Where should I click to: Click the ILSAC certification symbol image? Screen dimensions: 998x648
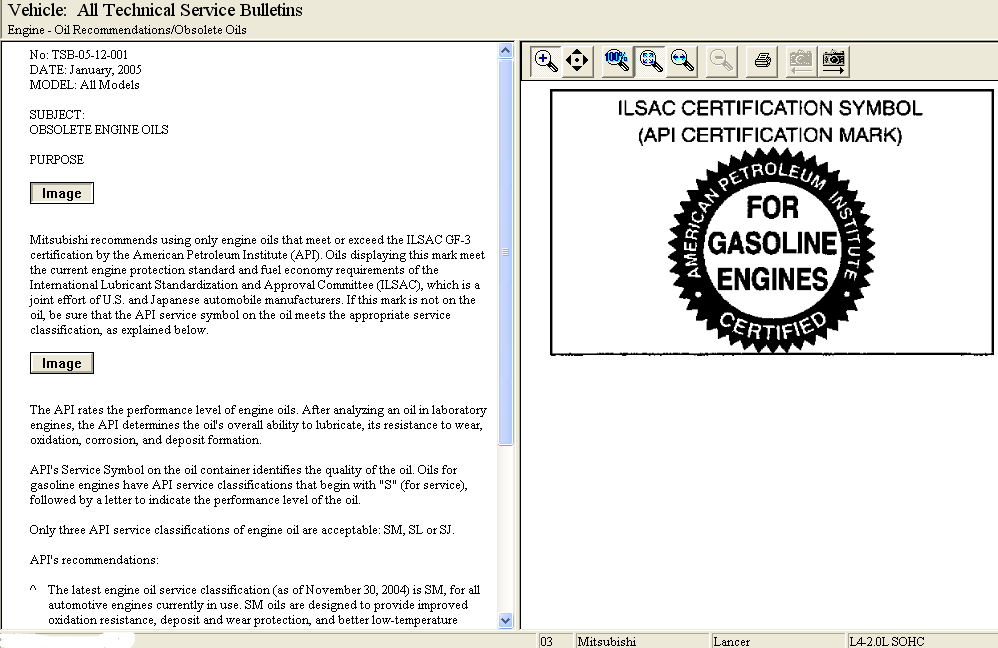[771, 222]
